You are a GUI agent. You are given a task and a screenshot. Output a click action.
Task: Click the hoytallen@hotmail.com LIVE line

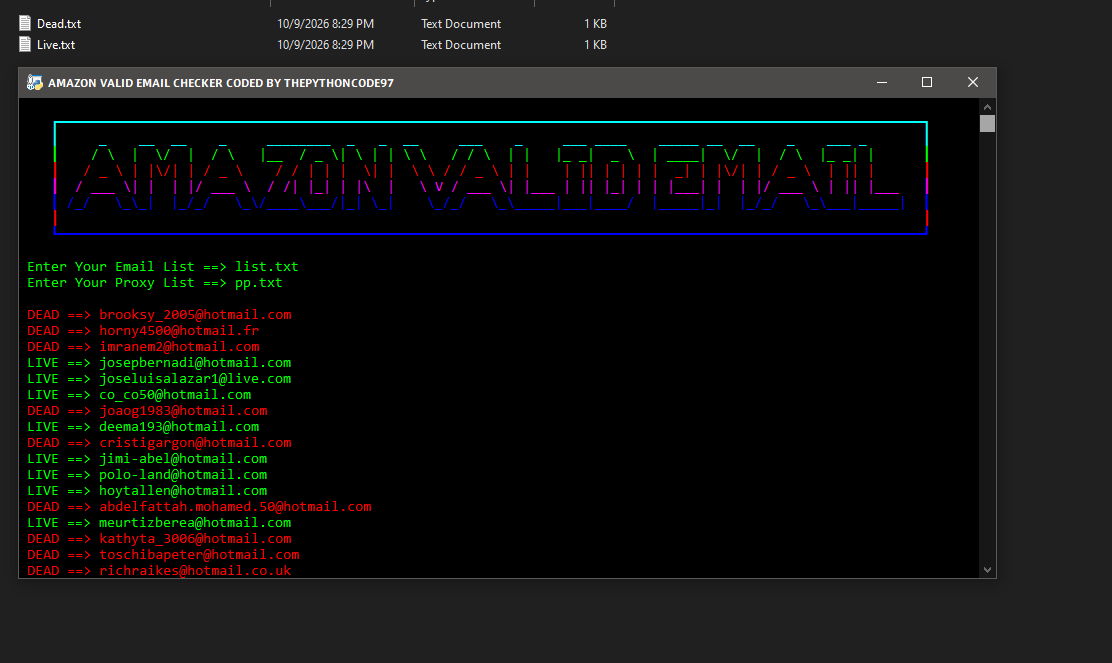[x=148, y=491]
